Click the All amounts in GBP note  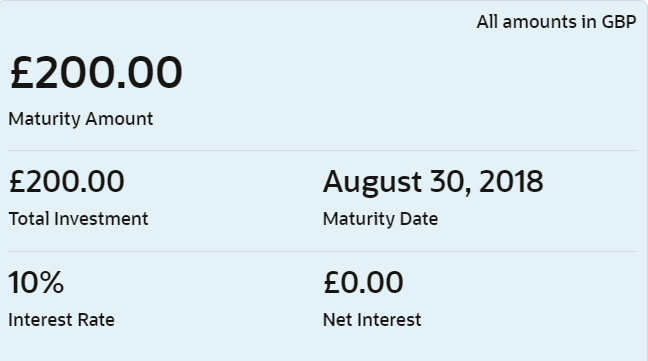point(556,22)
